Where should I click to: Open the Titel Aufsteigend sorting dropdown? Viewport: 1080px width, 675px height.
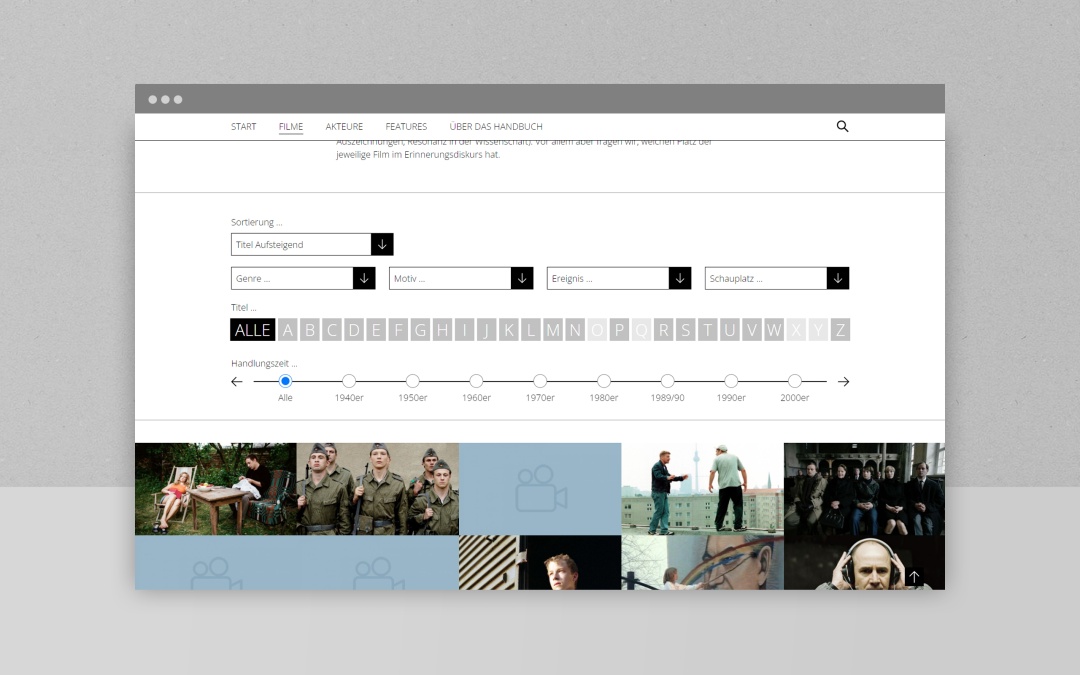[312, 245]
